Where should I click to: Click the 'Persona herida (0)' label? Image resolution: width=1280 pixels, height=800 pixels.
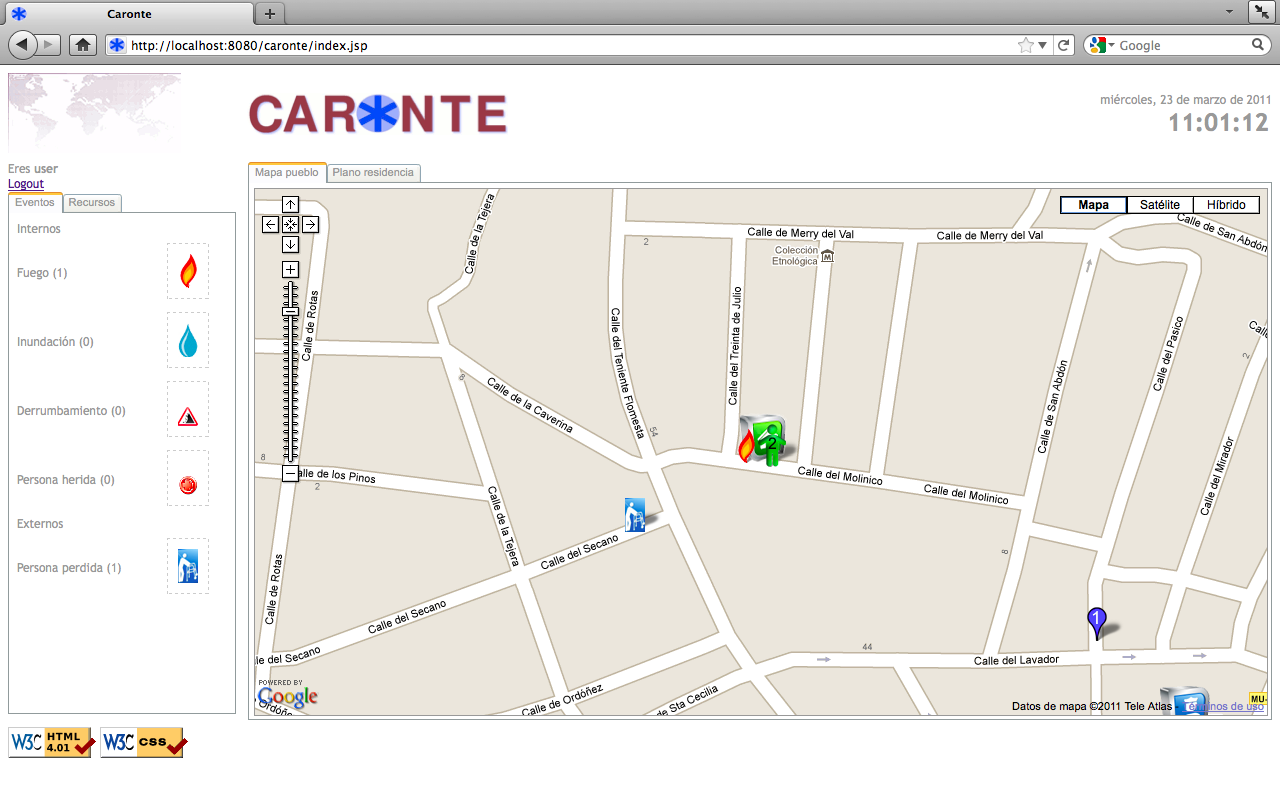coord(66,480)
